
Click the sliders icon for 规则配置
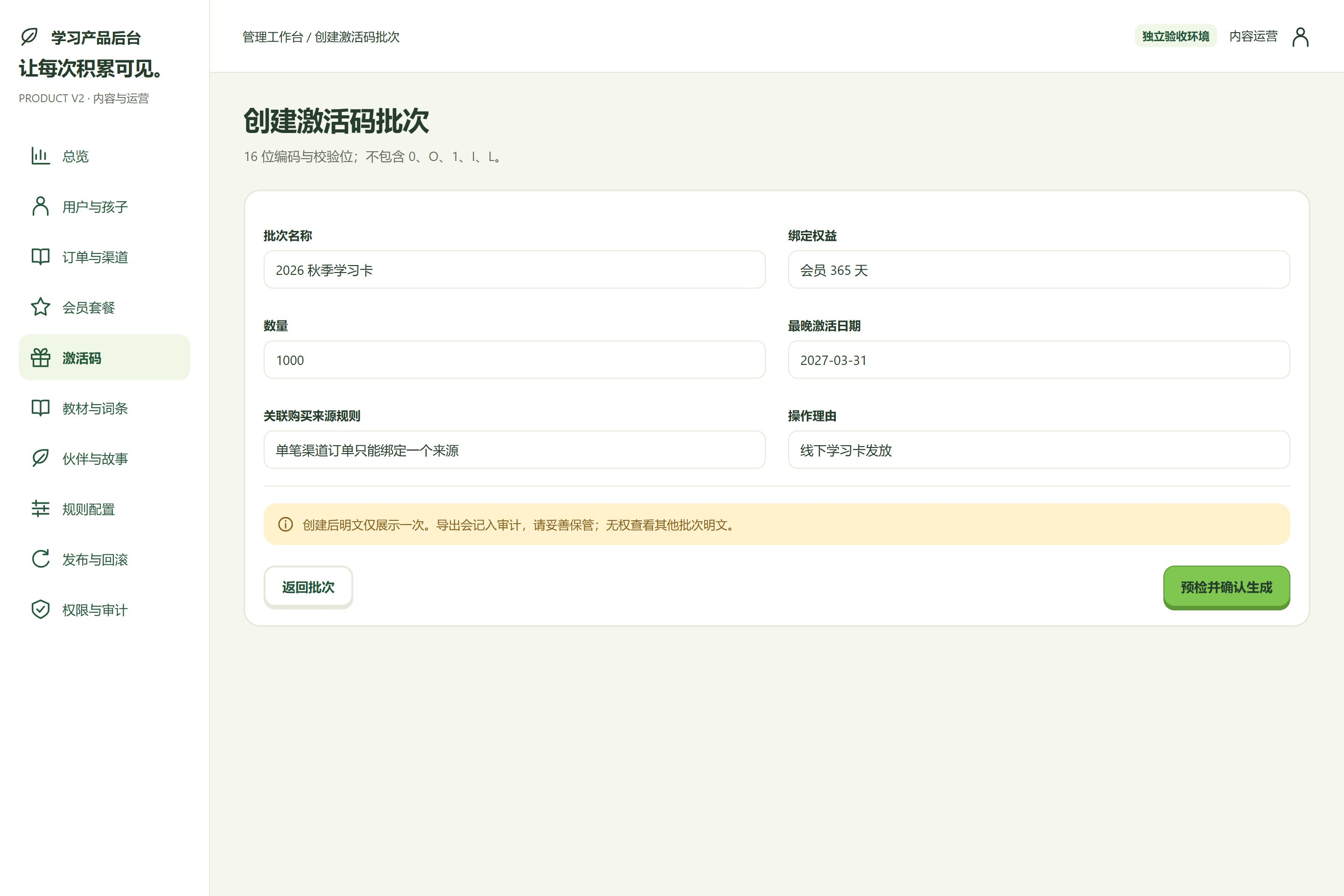click(41, 509)
